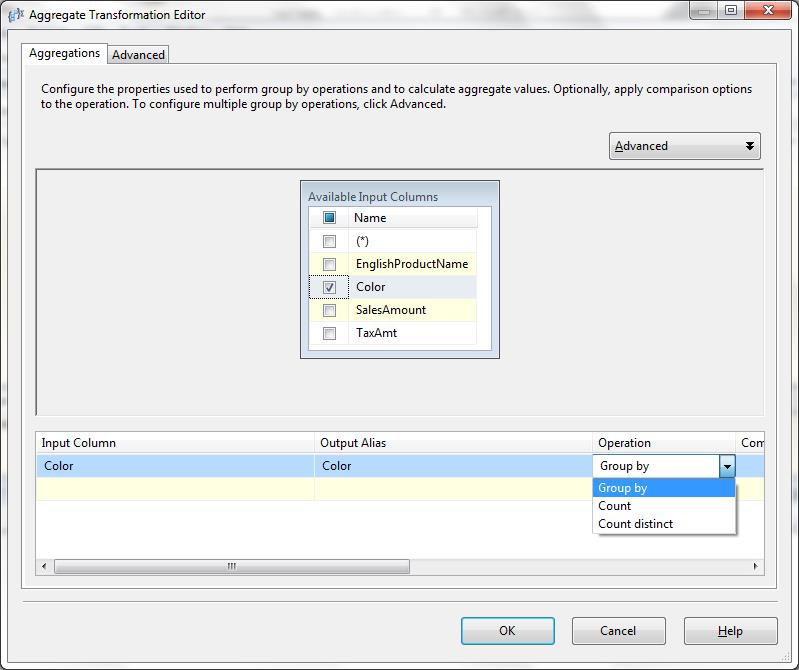The width and height of the screenshot is (799, 670).
Task: Uncheck the Color column checkbox
Action: coord(329,287)
